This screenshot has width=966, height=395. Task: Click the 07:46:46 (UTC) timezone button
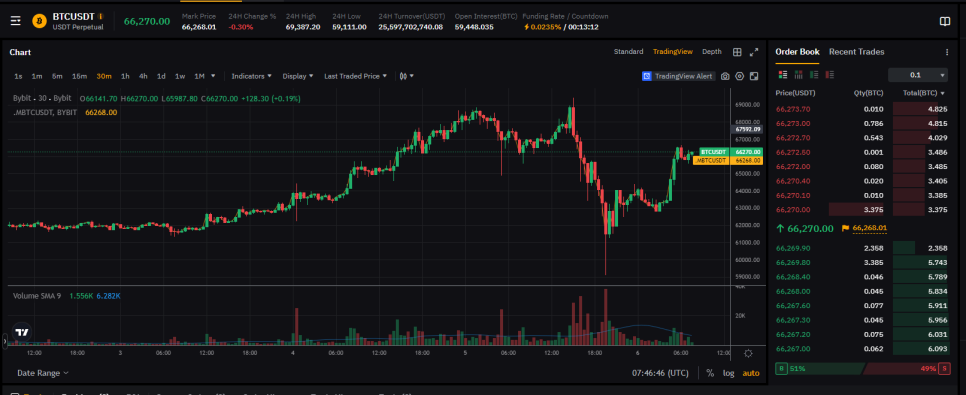(660, 373)
